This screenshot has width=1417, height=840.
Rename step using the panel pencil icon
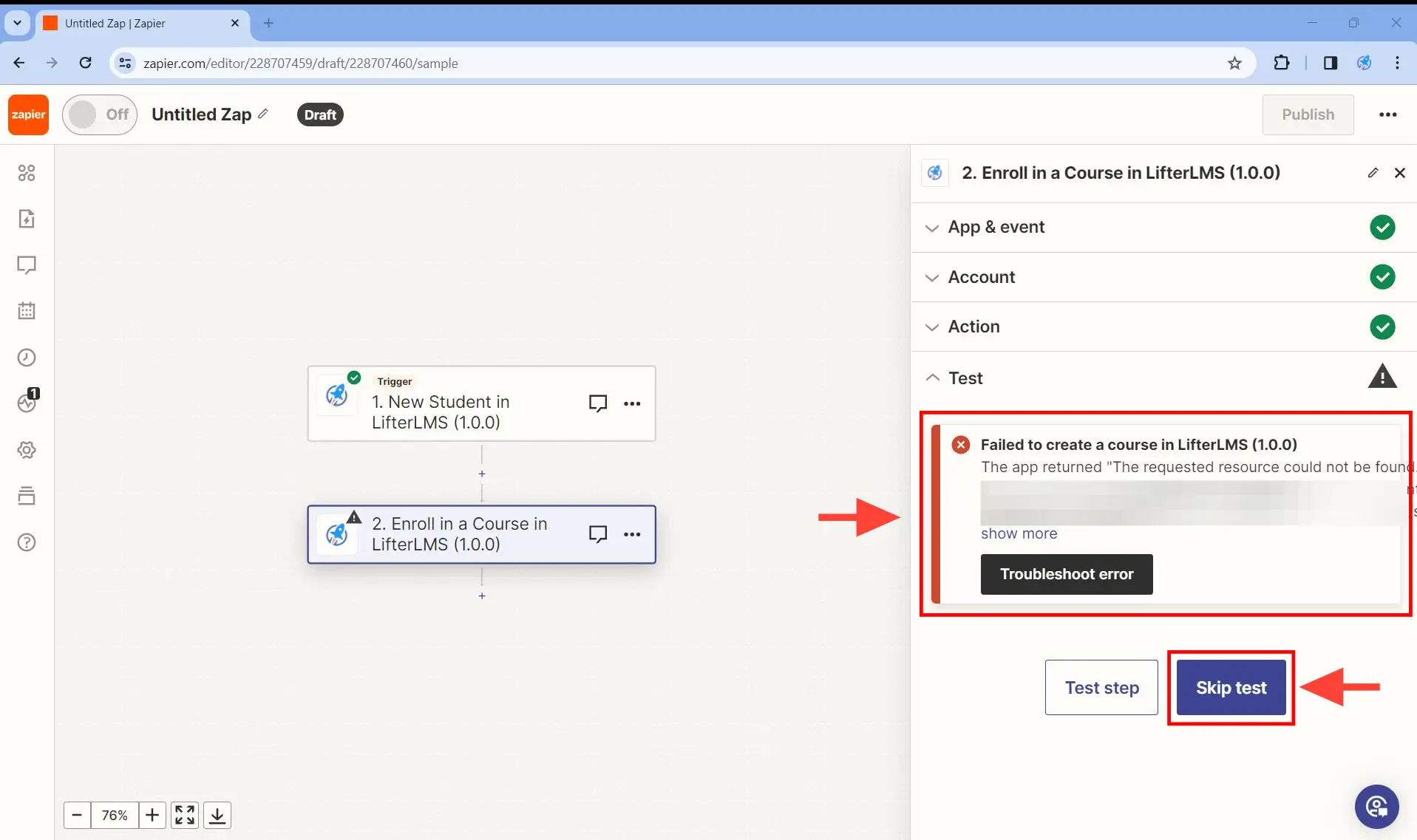pyautogui.click(x=1373, y=173)
